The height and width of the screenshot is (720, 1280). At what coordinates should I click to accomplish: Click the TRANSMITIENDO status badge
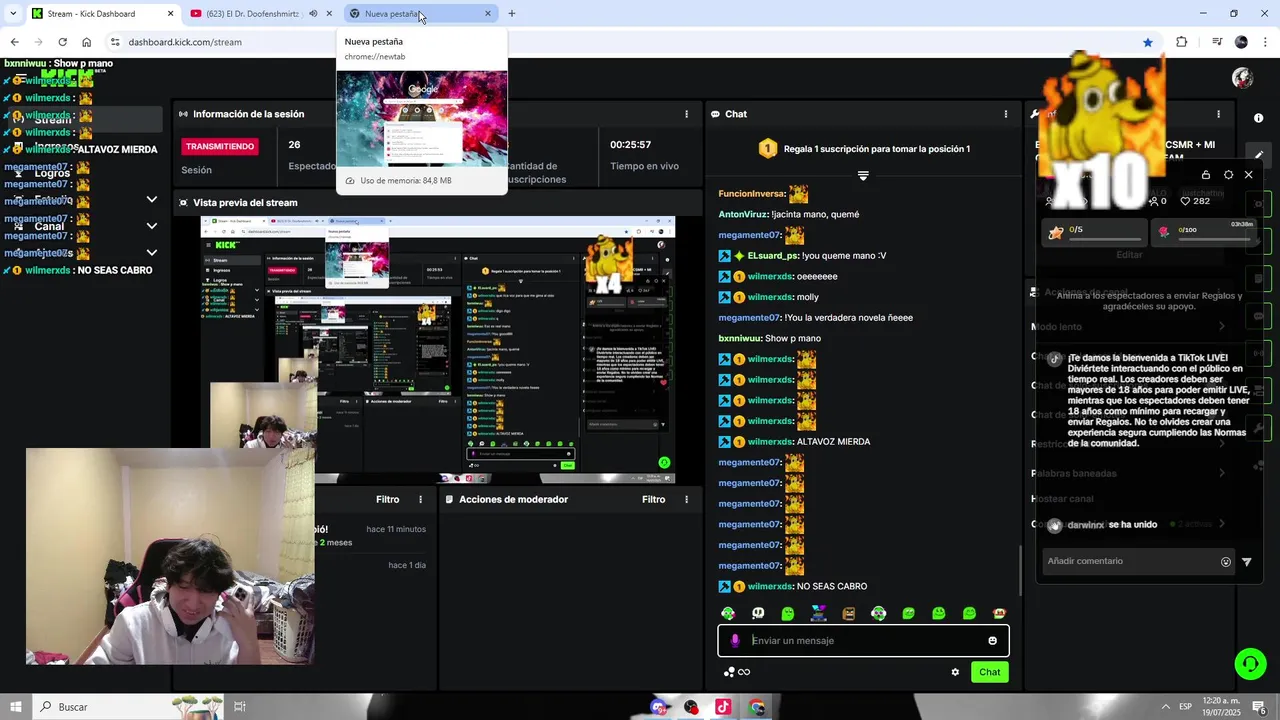coord(220,146)
